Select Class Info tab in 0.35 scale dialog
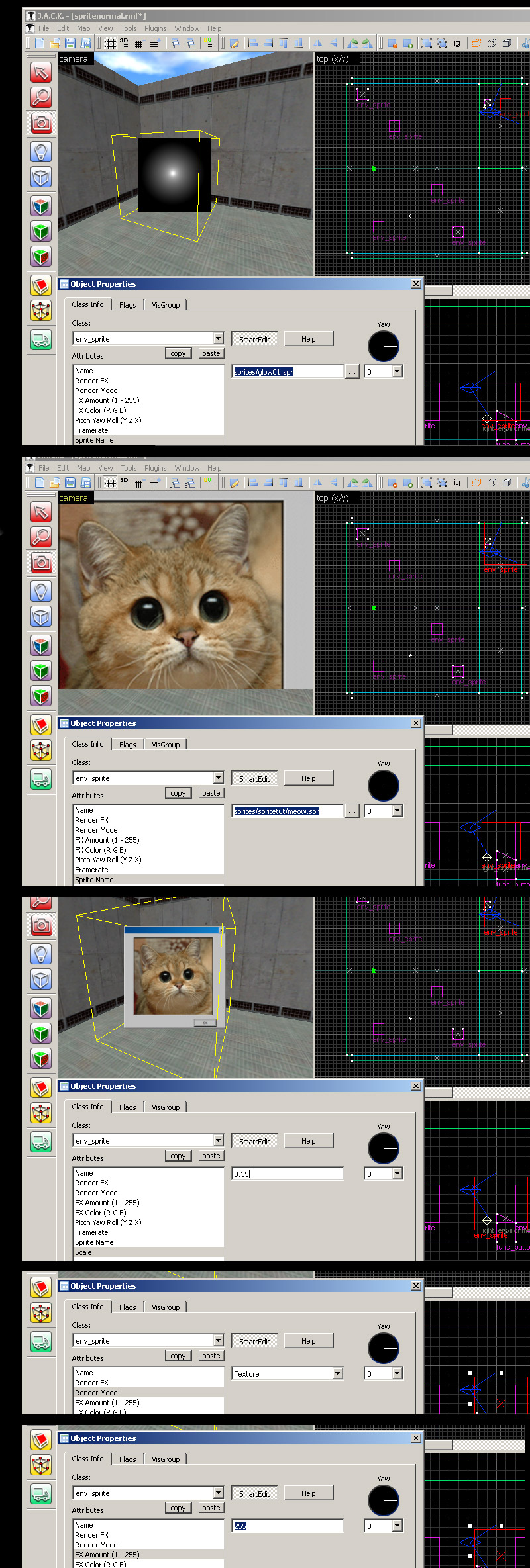 point(88,1107)
